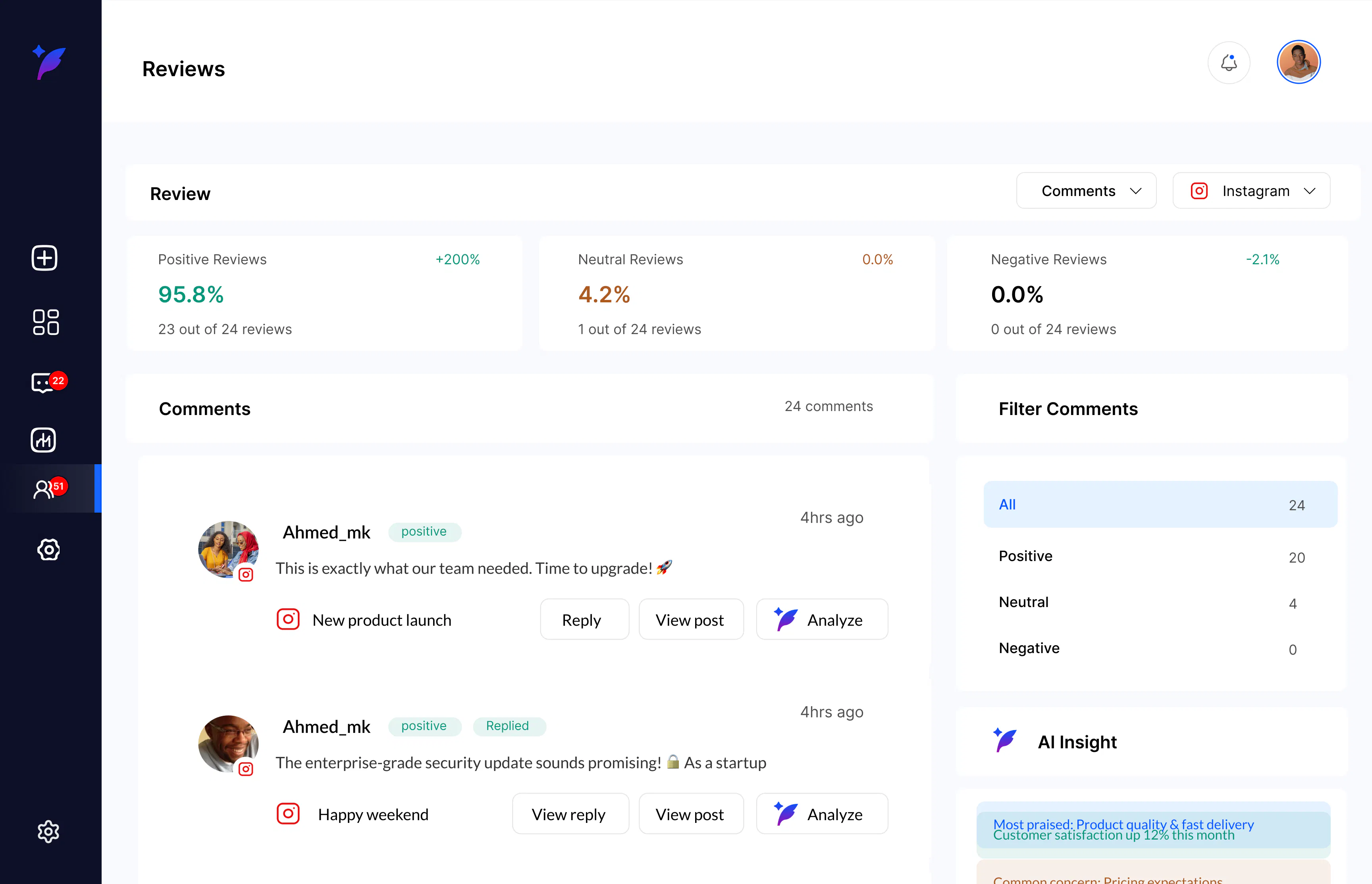Open analytics chart icon in sidebar

pyautogui.click(x=43, y=440)
